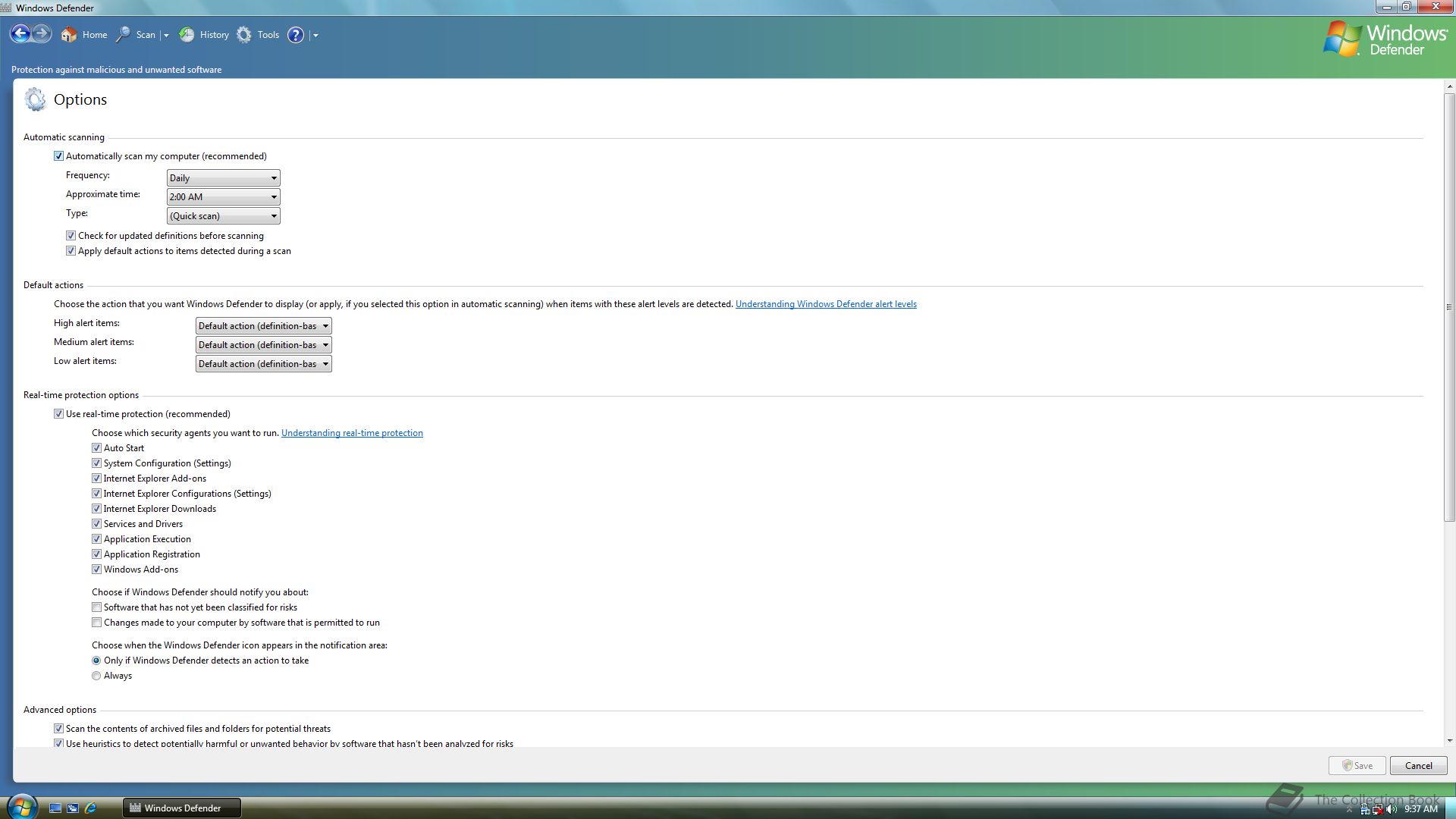This screenshot has height=819, width=1456.
Task: Open Understanding Windows Defender alert levels link
Action: click(826, 304)
